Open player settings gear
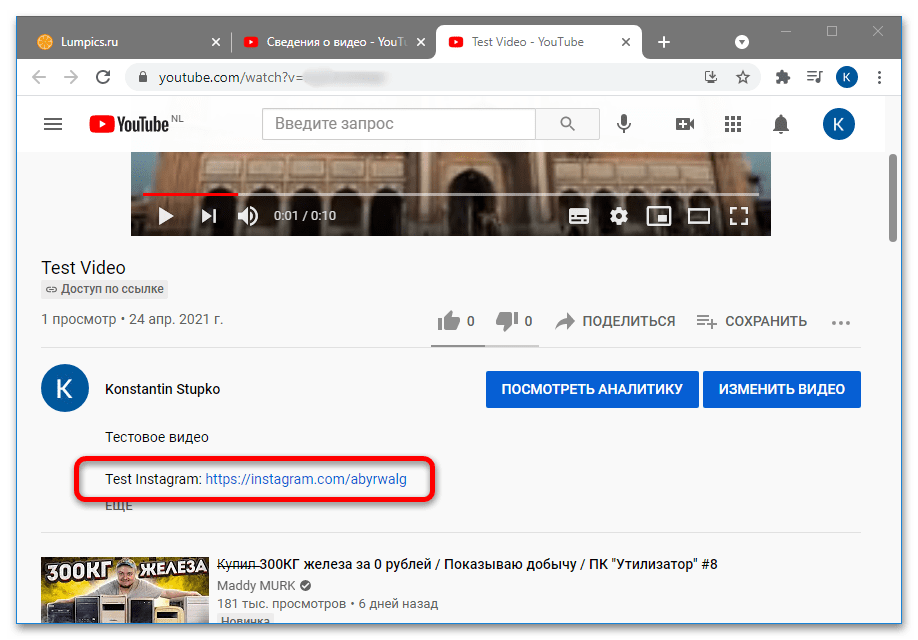 (x=619, y=216)
